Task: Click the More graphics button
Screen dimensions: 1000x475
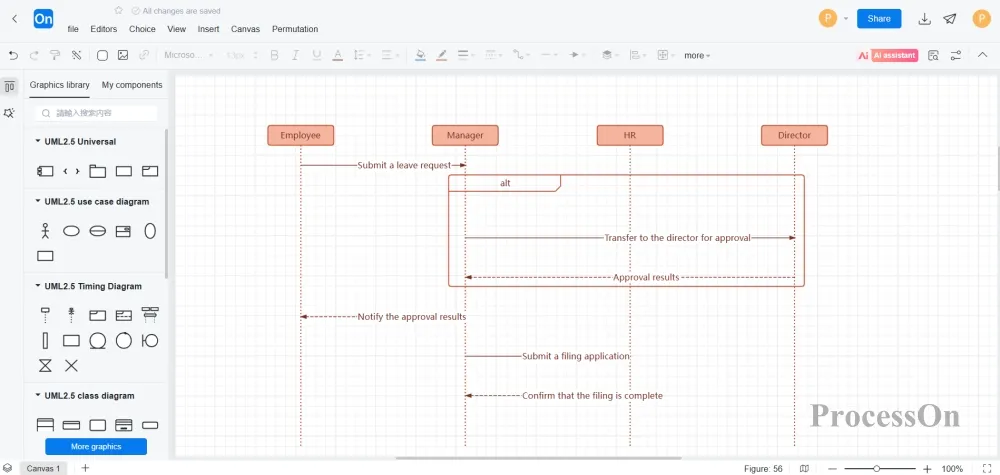Action: [96, 446]
